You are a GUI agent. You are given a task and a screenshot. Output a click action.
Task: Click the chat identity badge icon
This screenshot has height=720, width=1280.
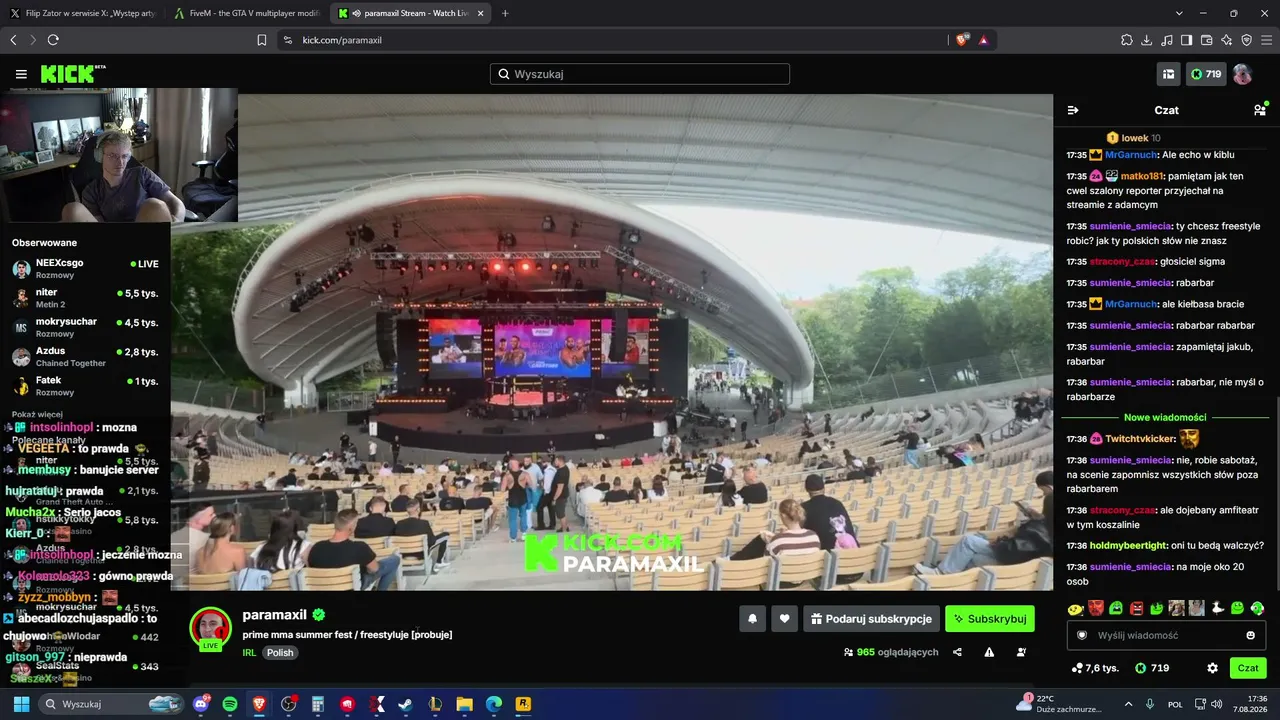(1082, 635)
